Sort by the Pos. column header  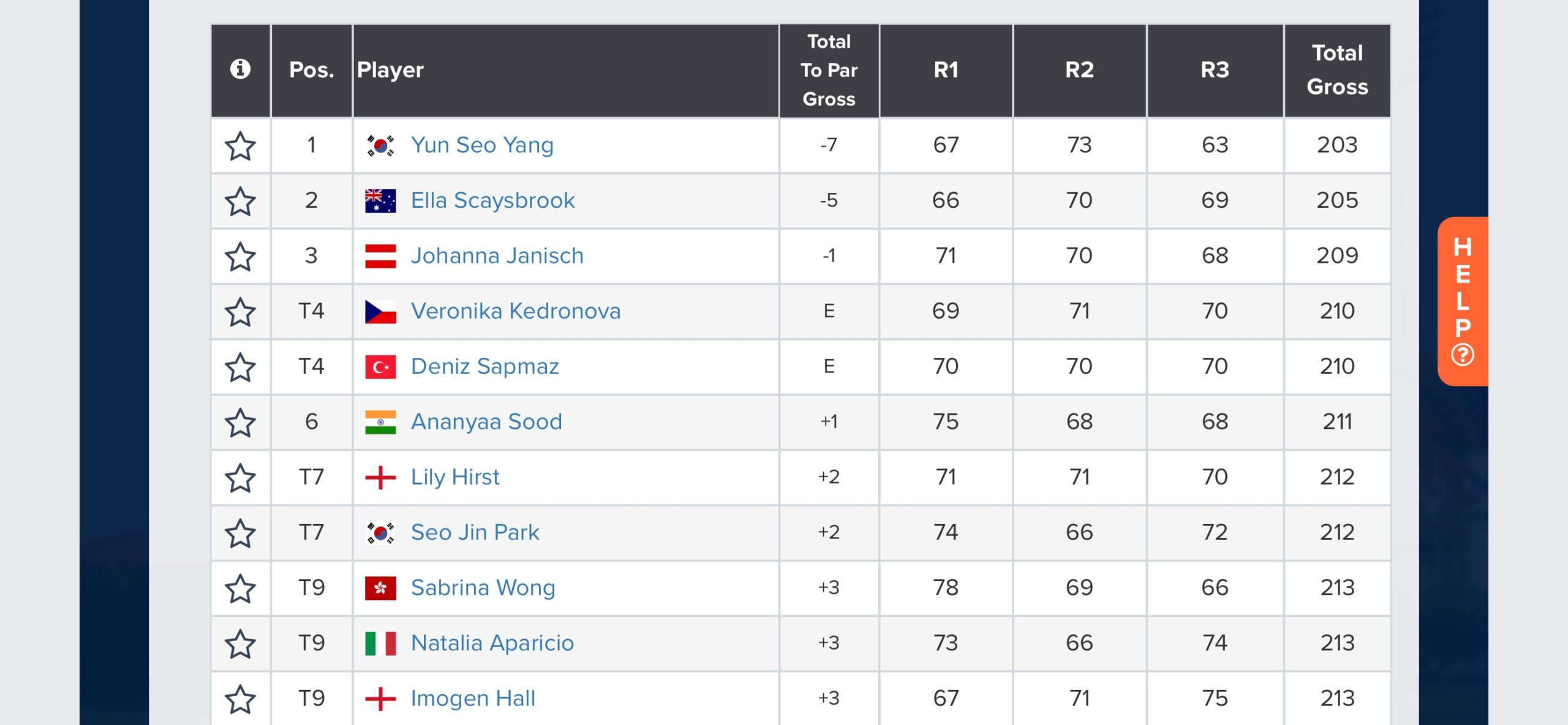coord(311,70)
